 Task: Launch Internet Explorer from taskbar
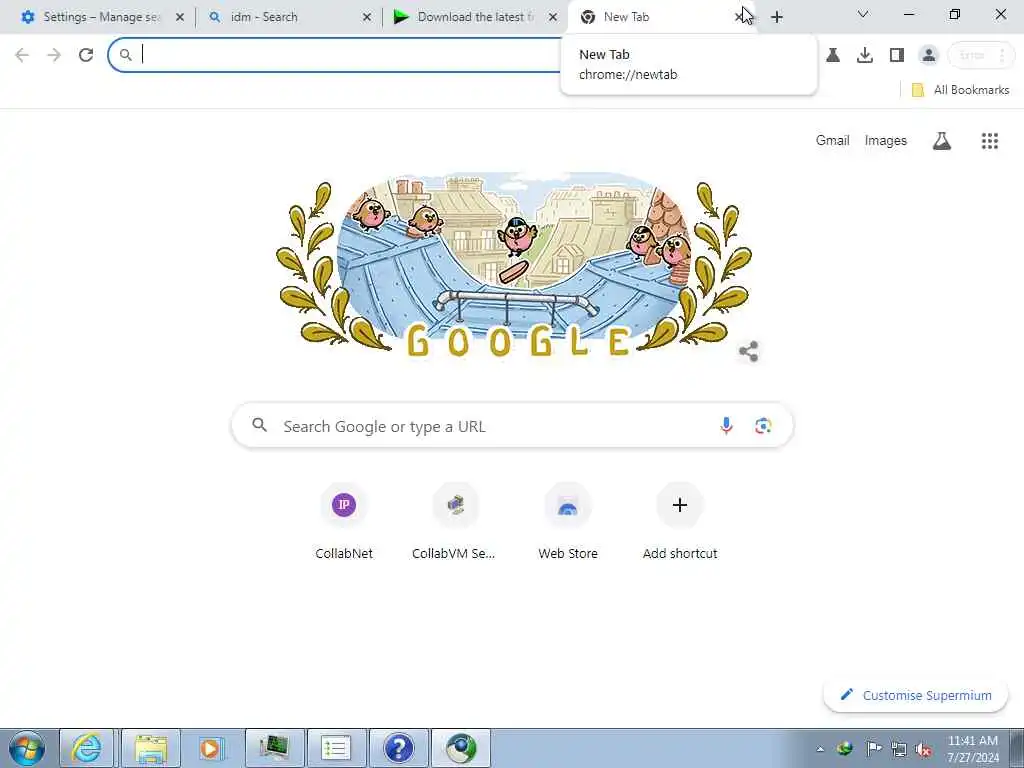[87, 748]
